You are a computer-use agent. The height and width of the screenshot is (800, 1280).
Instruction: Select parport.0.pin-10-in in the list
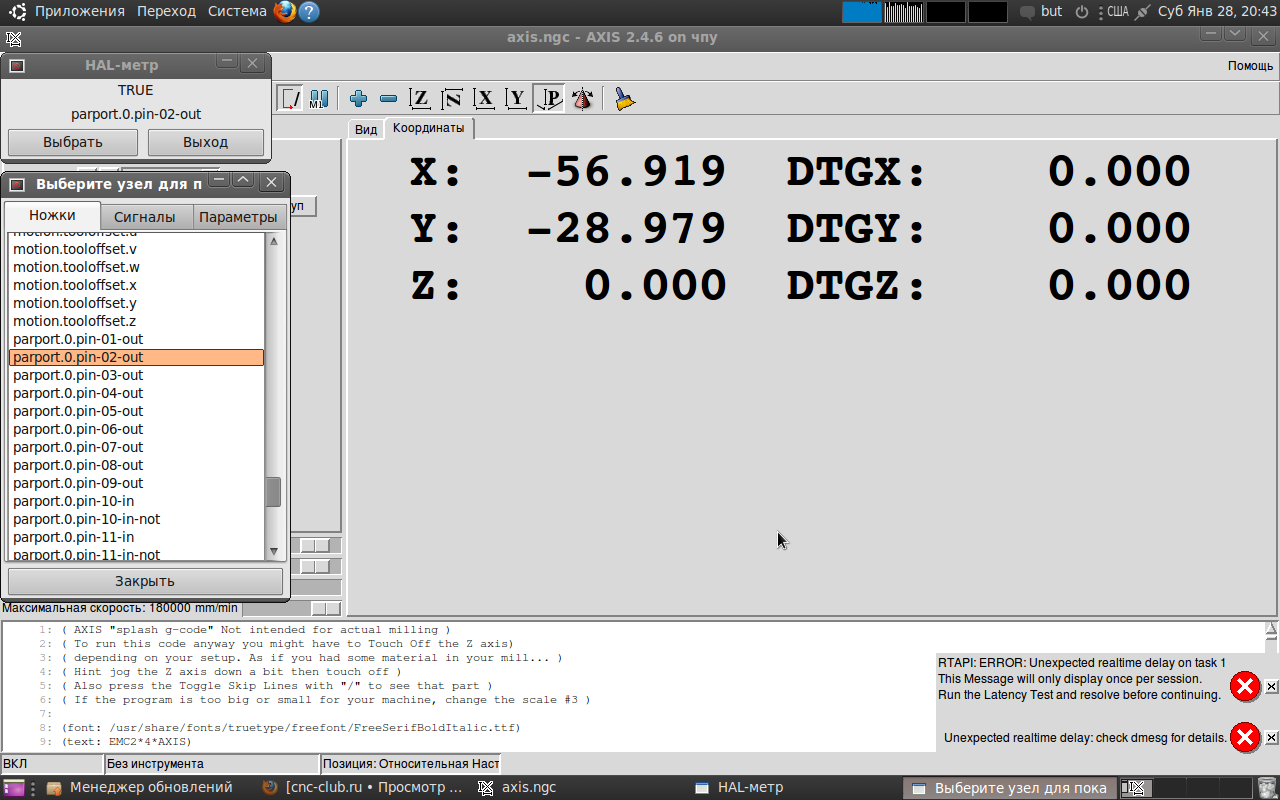point(136,501)
